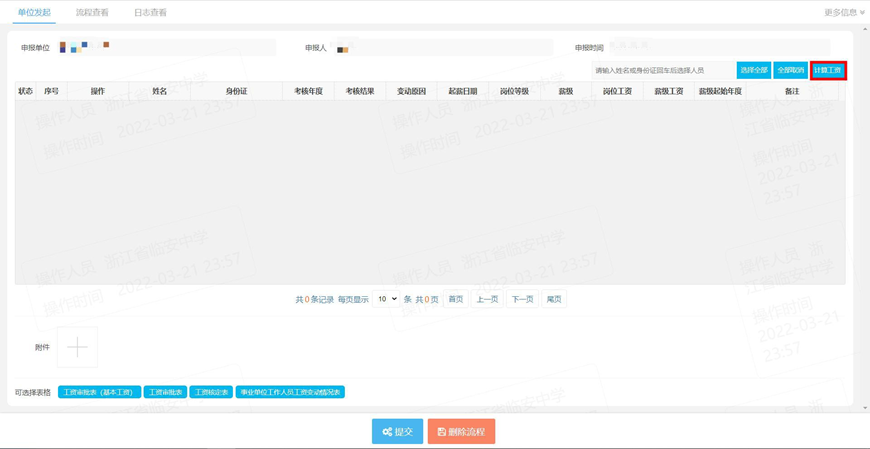Go to 上一页 previous page
870x449 pixels.
click(488, 299)
